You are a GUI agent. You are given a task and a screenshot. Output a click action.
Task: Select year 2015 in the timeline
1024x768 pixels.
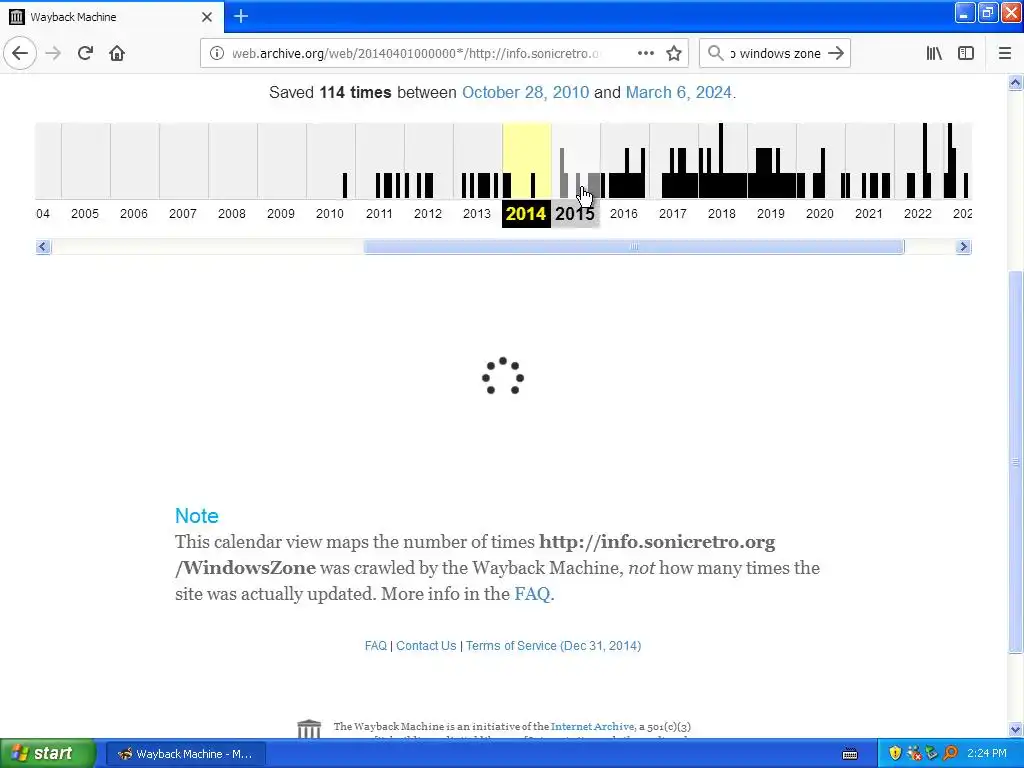575,214
